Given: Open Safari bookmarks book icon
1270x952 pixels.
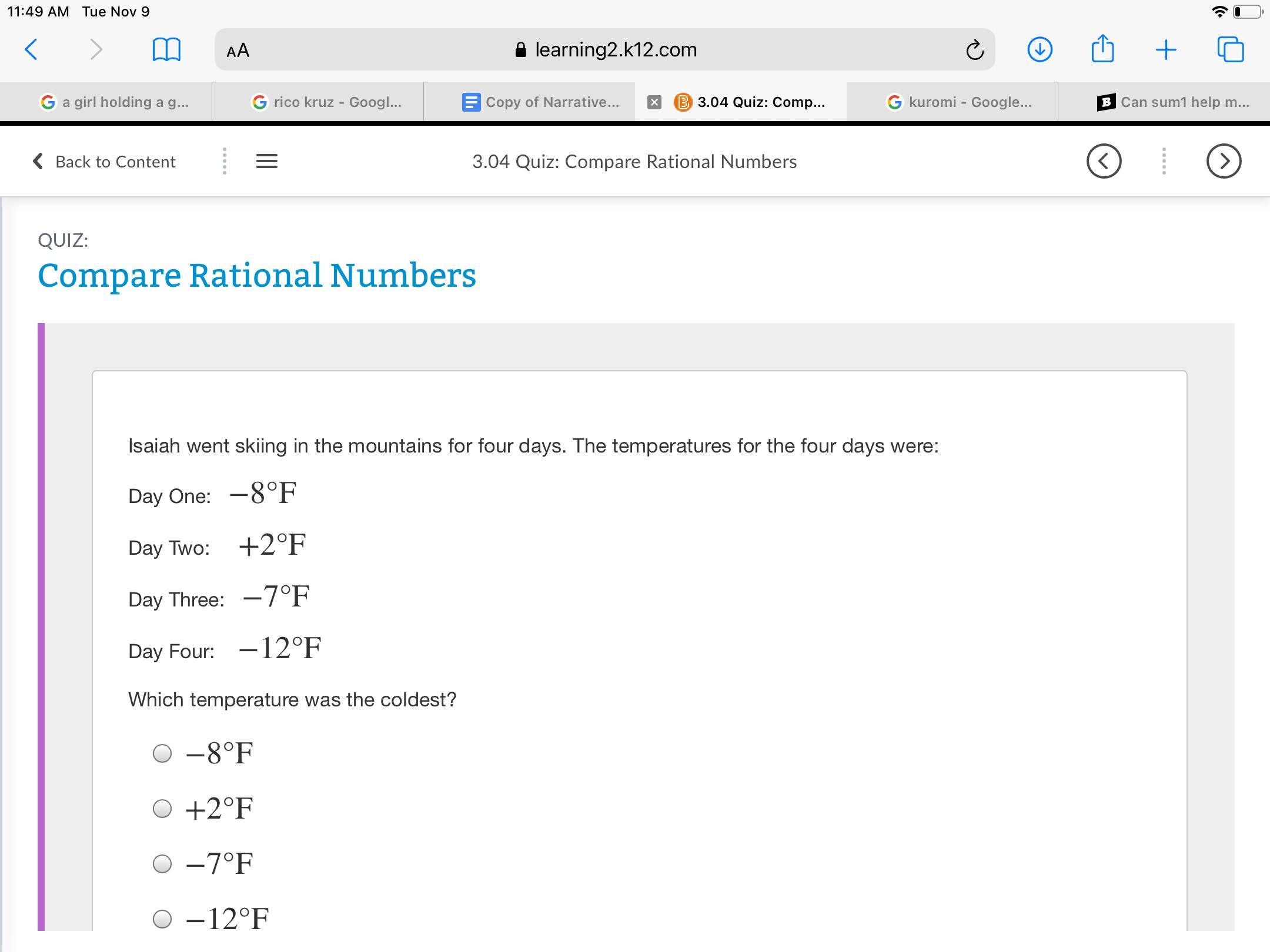Looking at the screenshot, I should pyautogui.click(x=166, y=49).
